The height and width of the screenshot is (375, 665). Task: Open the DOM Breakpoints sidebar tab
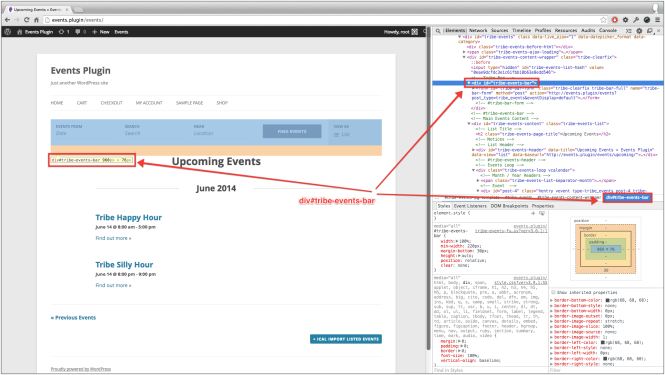click(x=509, y=206)
